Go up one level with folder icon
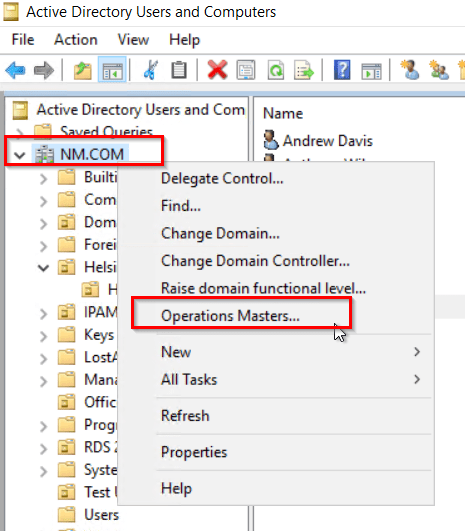The height and width of the screenshot is (531, 465). (83, 70)
